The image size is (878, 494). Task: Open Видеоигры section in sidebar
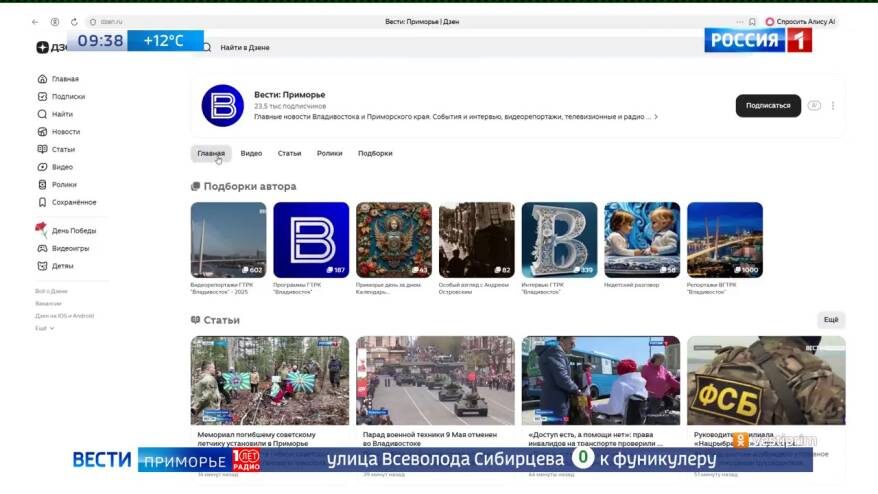point(63,248)
